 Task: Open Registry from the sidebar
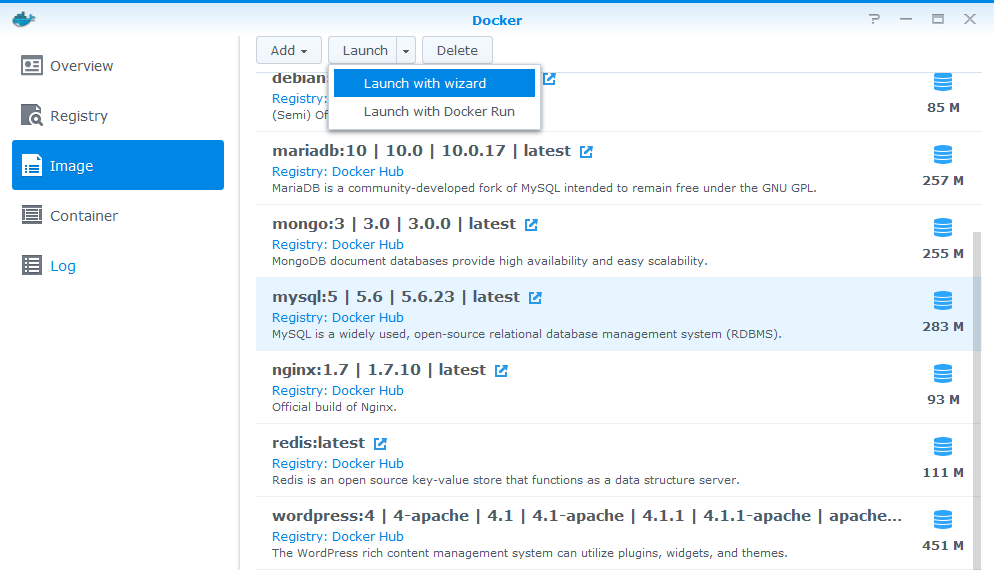118,116
